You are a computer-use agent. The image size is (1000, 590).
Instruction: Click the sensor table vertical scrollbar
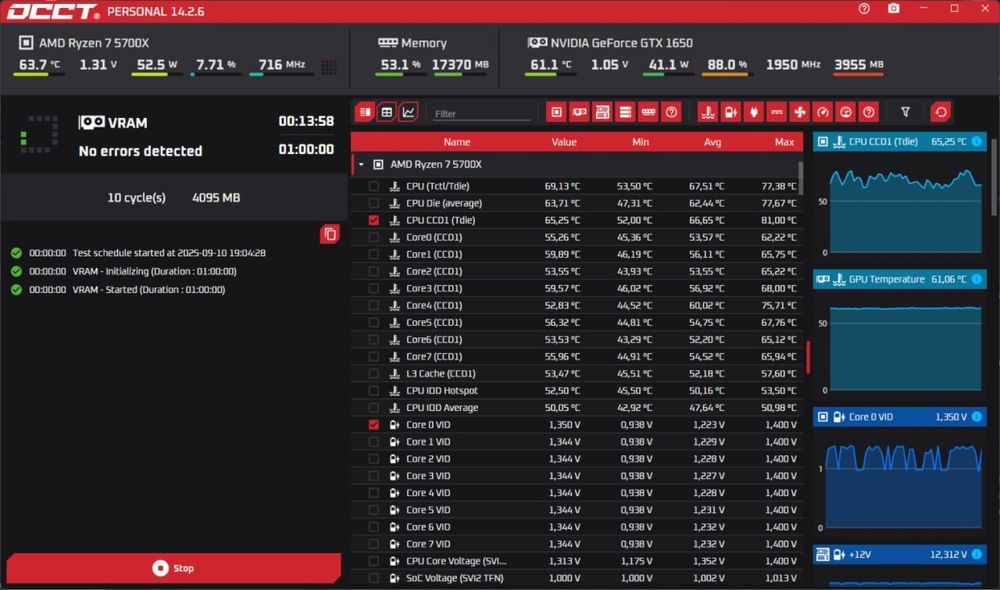801,179
